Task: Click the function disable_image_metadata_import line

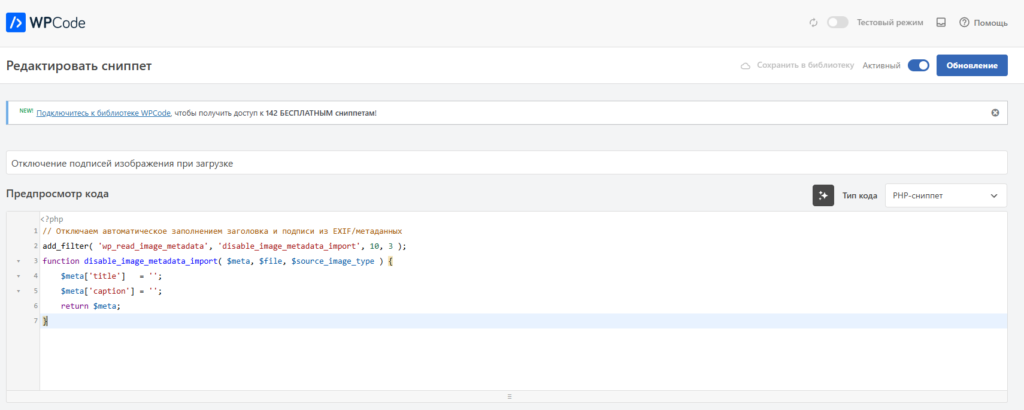Action: (216, 261)
